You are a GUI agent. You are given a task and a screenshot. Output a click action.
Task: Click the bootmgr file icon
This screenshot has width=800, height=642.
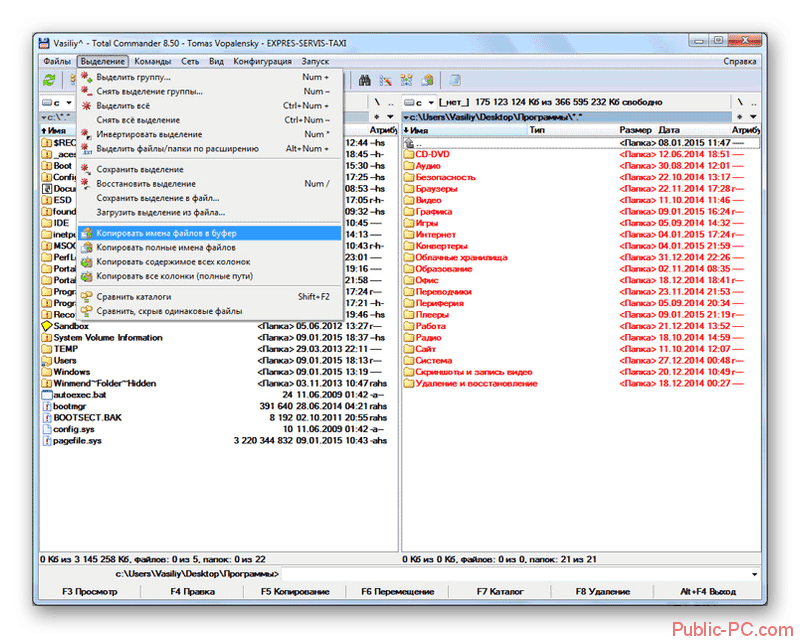point(46,406)
